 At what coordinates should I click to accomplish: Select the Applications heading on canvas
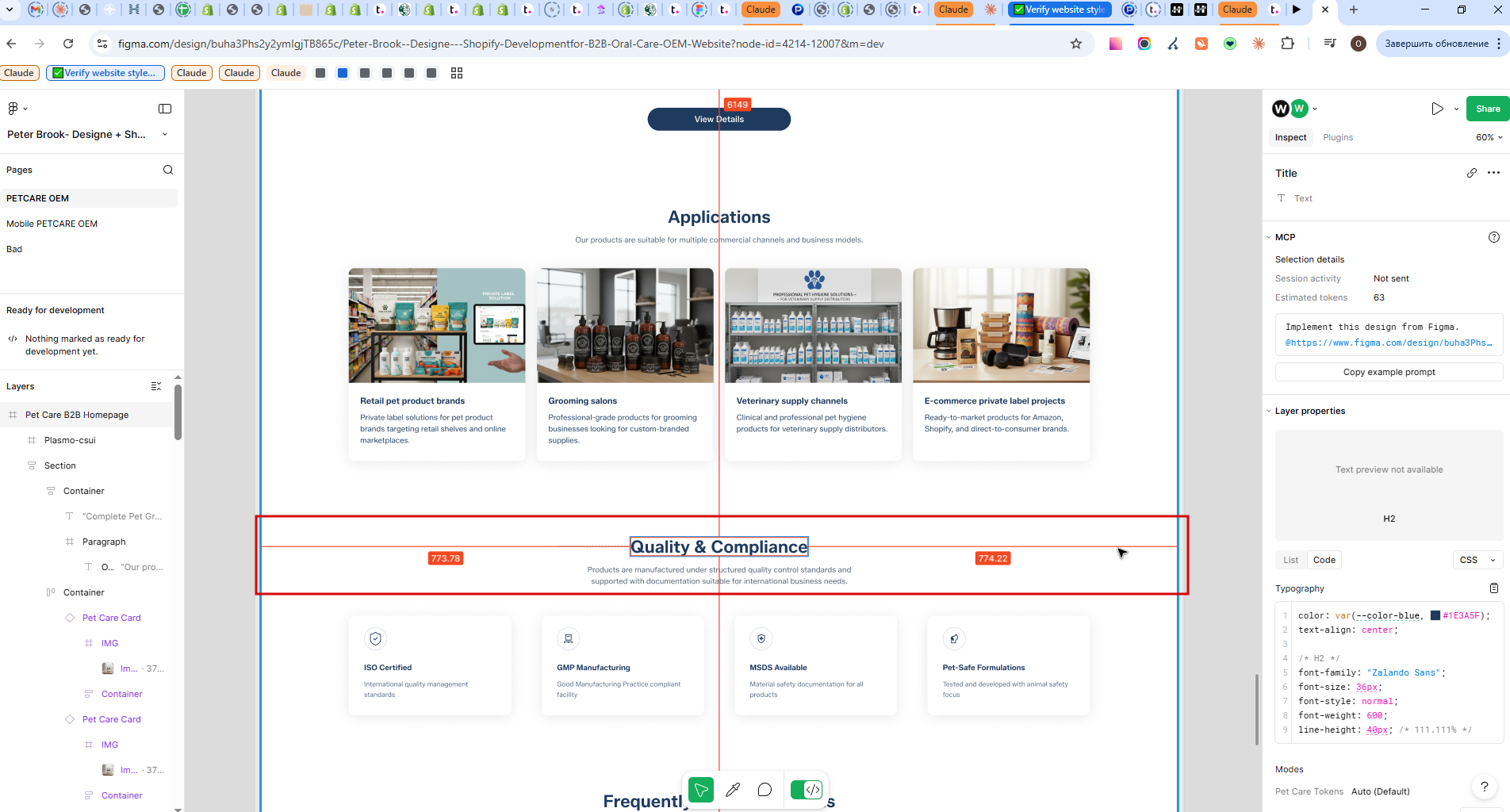click(x=719, y=217)
